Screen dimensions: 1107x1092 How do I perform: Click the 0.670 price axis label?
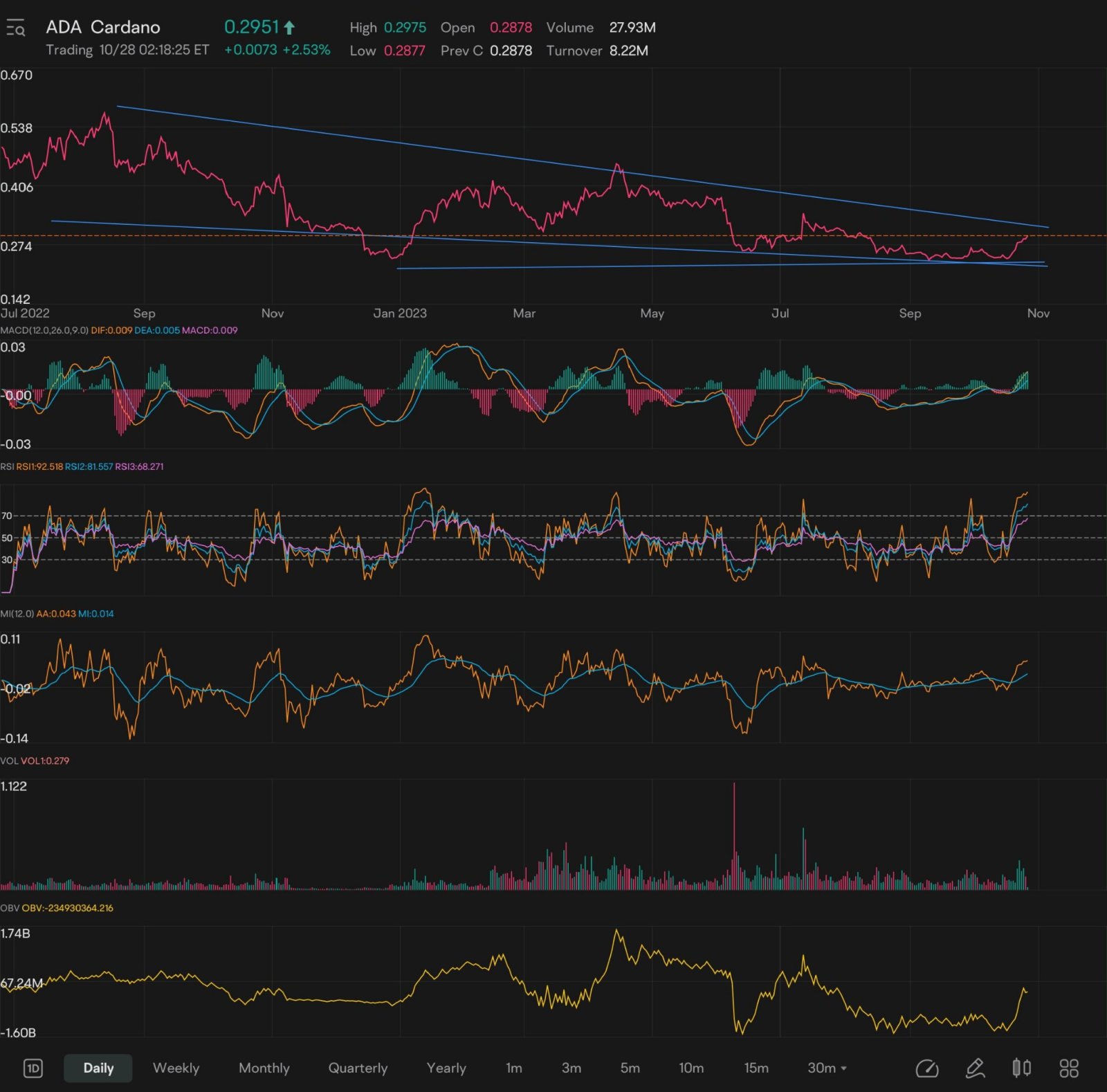(x=16, y=75)
